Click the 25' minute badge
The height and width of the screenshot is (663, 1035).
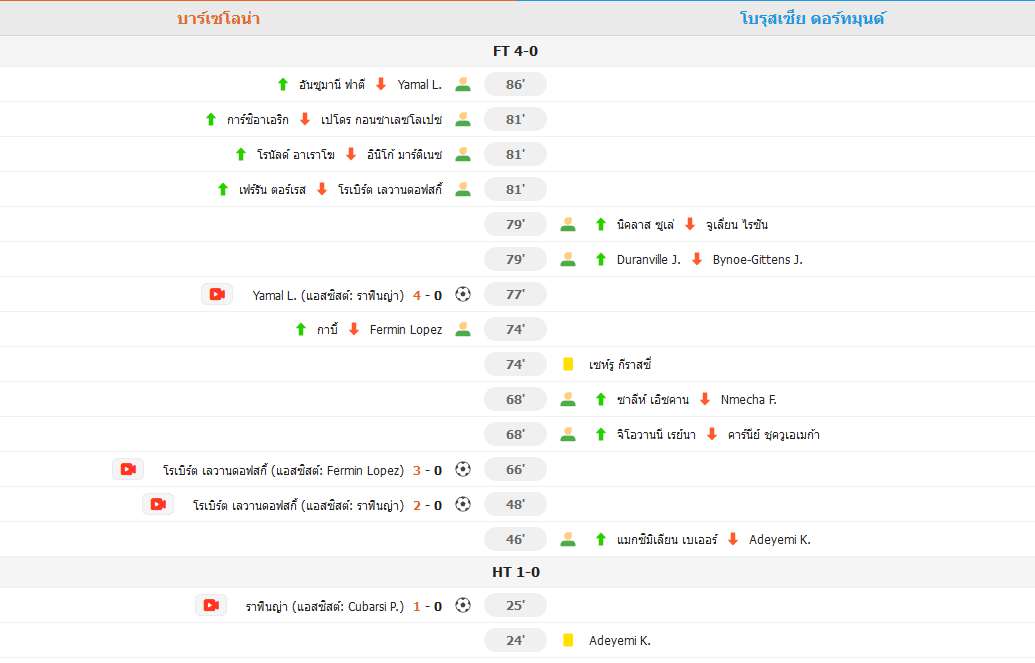pyautogui.click(x=516, y=606)
